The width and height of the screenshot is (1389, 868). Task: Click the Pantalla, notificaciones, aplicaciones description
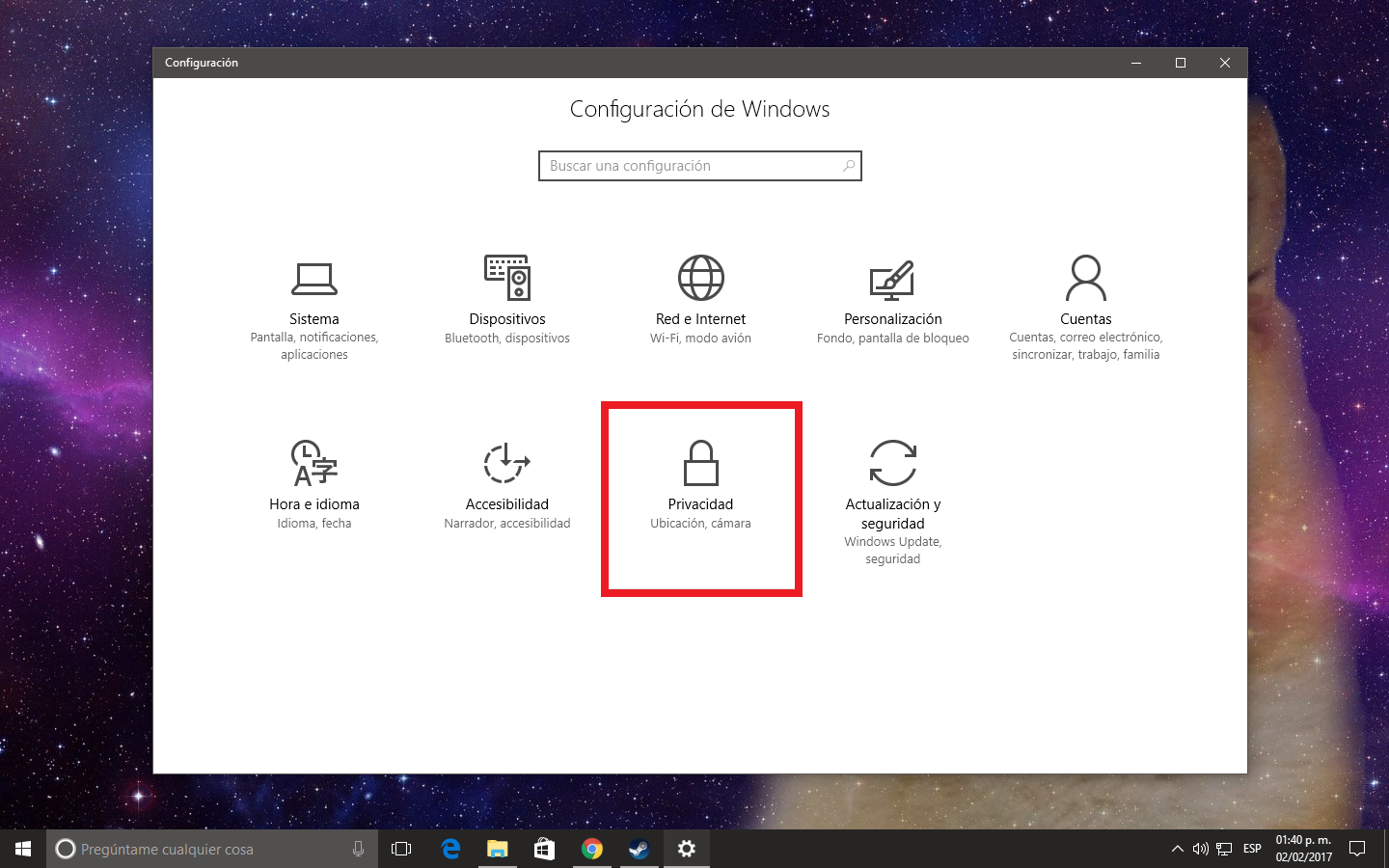point(314,346)
